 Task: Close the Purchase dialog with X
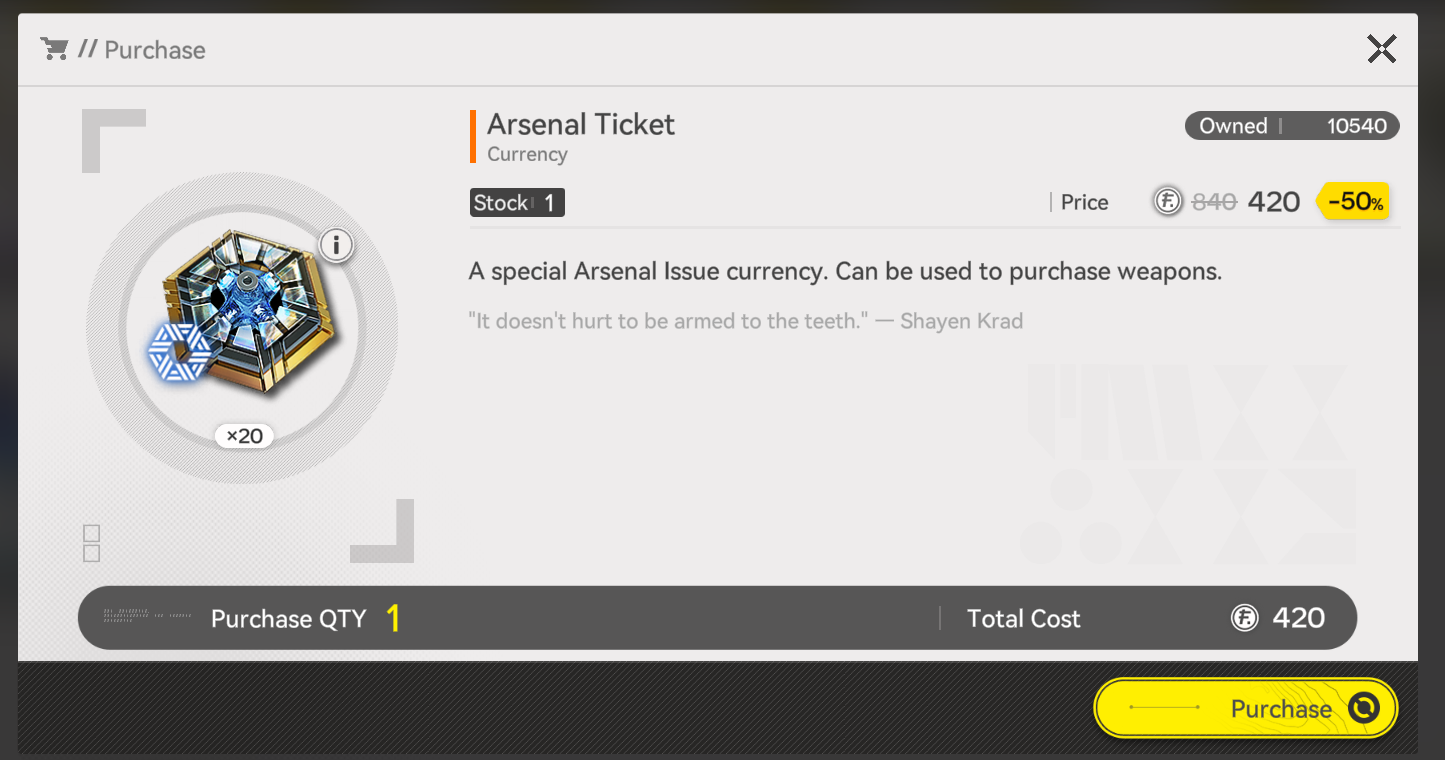[x=1381, y=49]
